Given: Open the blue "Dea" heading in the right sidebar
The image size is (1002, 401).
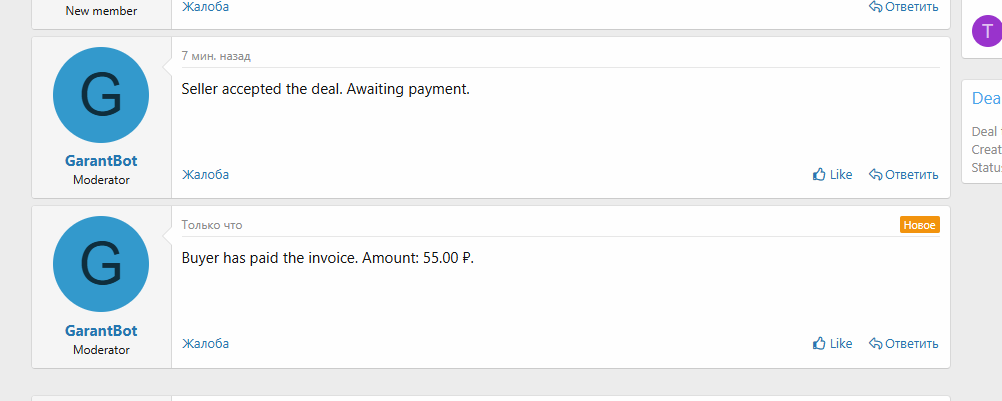Looking at the screenshot, I should tap(986, 98).
